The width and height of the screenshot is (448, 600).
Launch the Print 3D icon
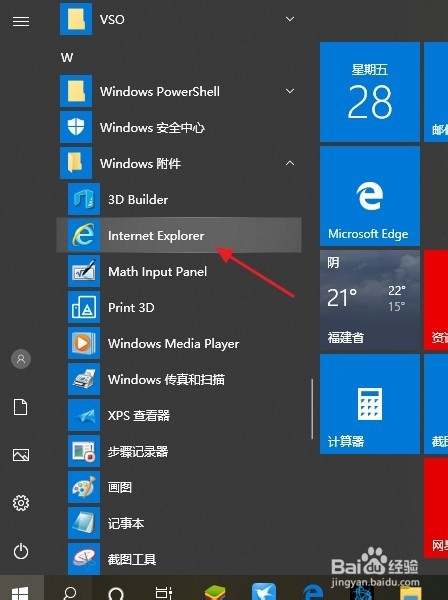[84, 307]
